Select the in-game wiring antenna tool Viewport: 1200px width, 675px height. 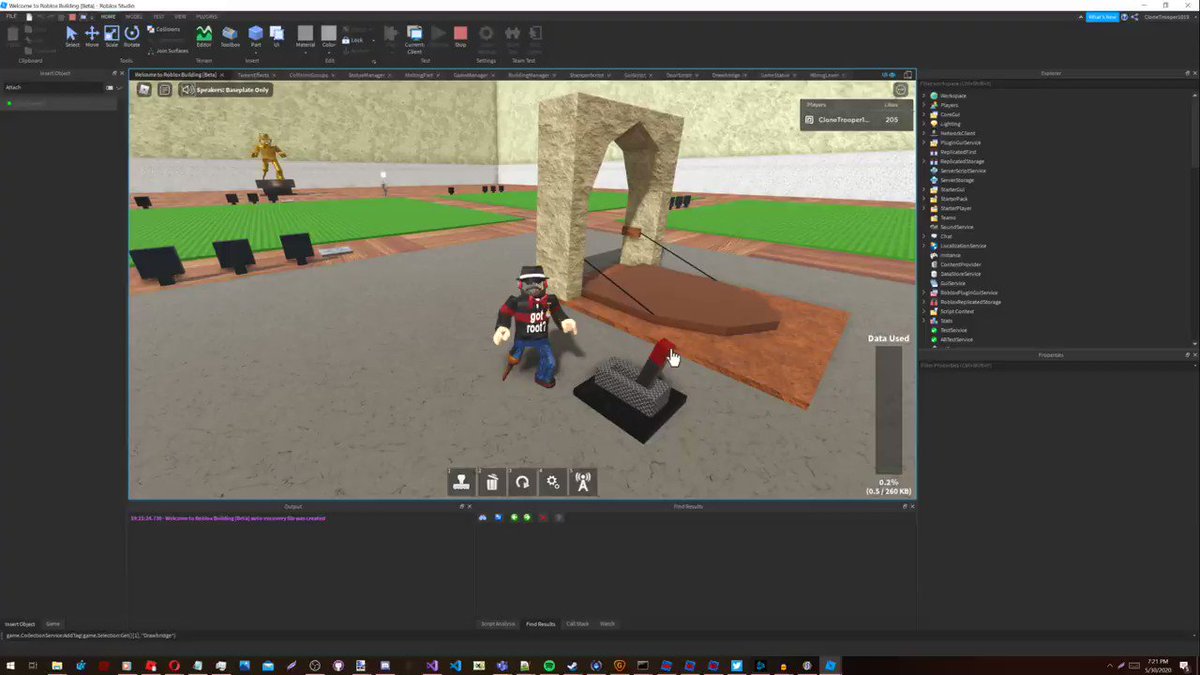(x=582, y=482)
